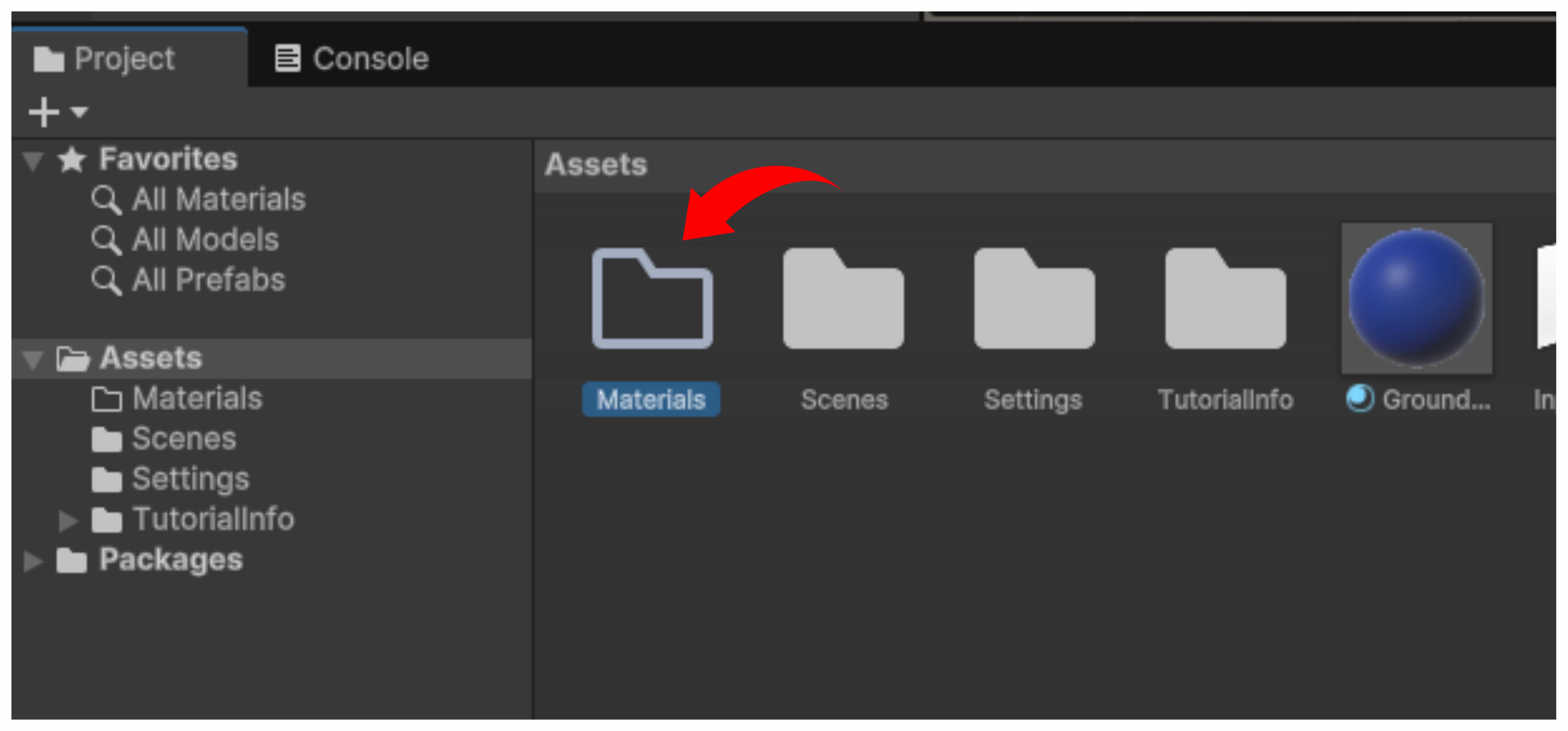Click the Assets breadcrumb path label
Viewport: 1568px width, 731px height.
point(596,165)
